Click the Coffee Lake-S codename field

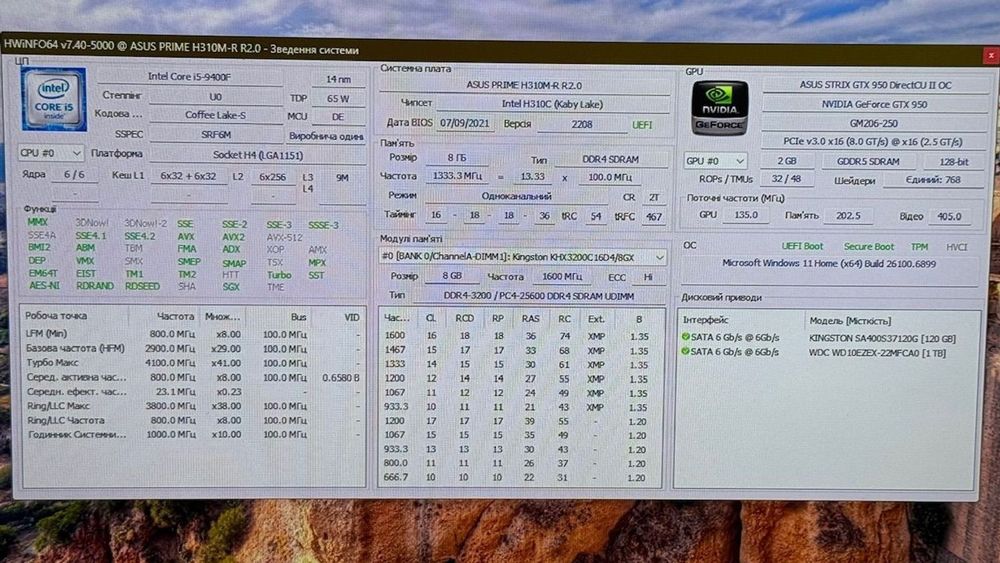[x=215, y=115]
